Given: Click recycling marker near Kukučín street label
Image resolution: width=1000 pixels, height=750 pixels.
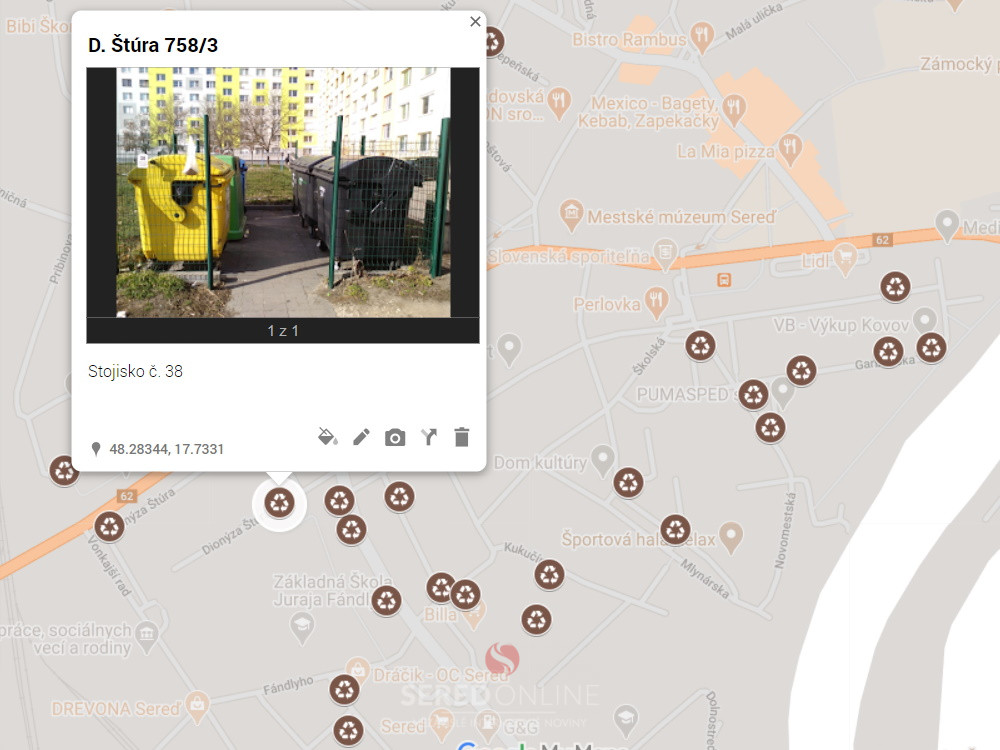Looking at the screenshot, I should click(x=549, y=575).
